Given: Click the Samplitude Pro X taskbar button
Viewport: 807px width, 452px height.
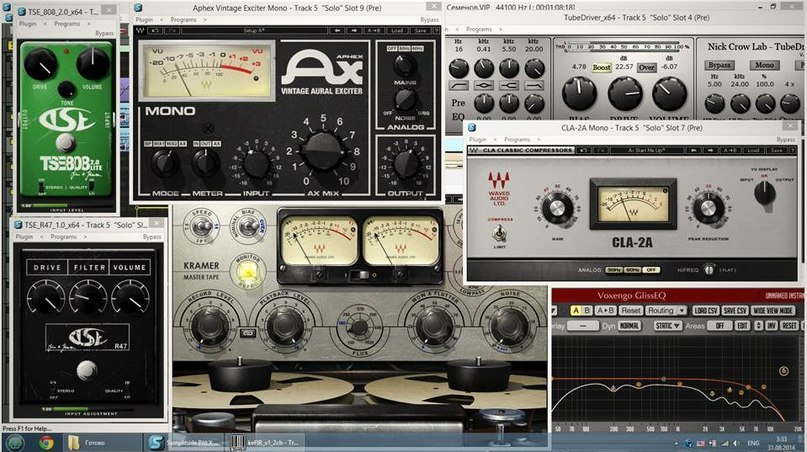Looking at the screenshot, I should 185,442.
